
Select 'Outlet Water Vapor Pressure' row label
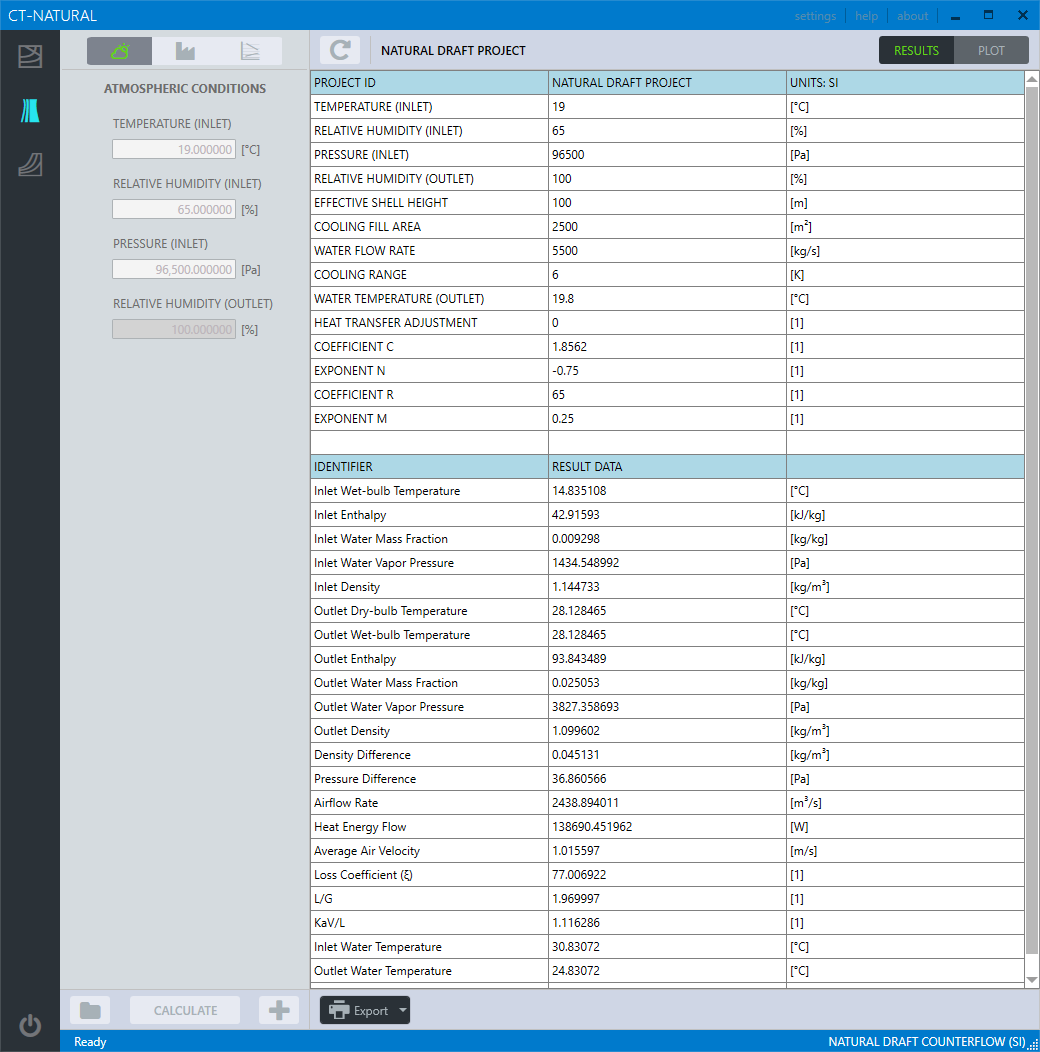[x=388, y=706]
